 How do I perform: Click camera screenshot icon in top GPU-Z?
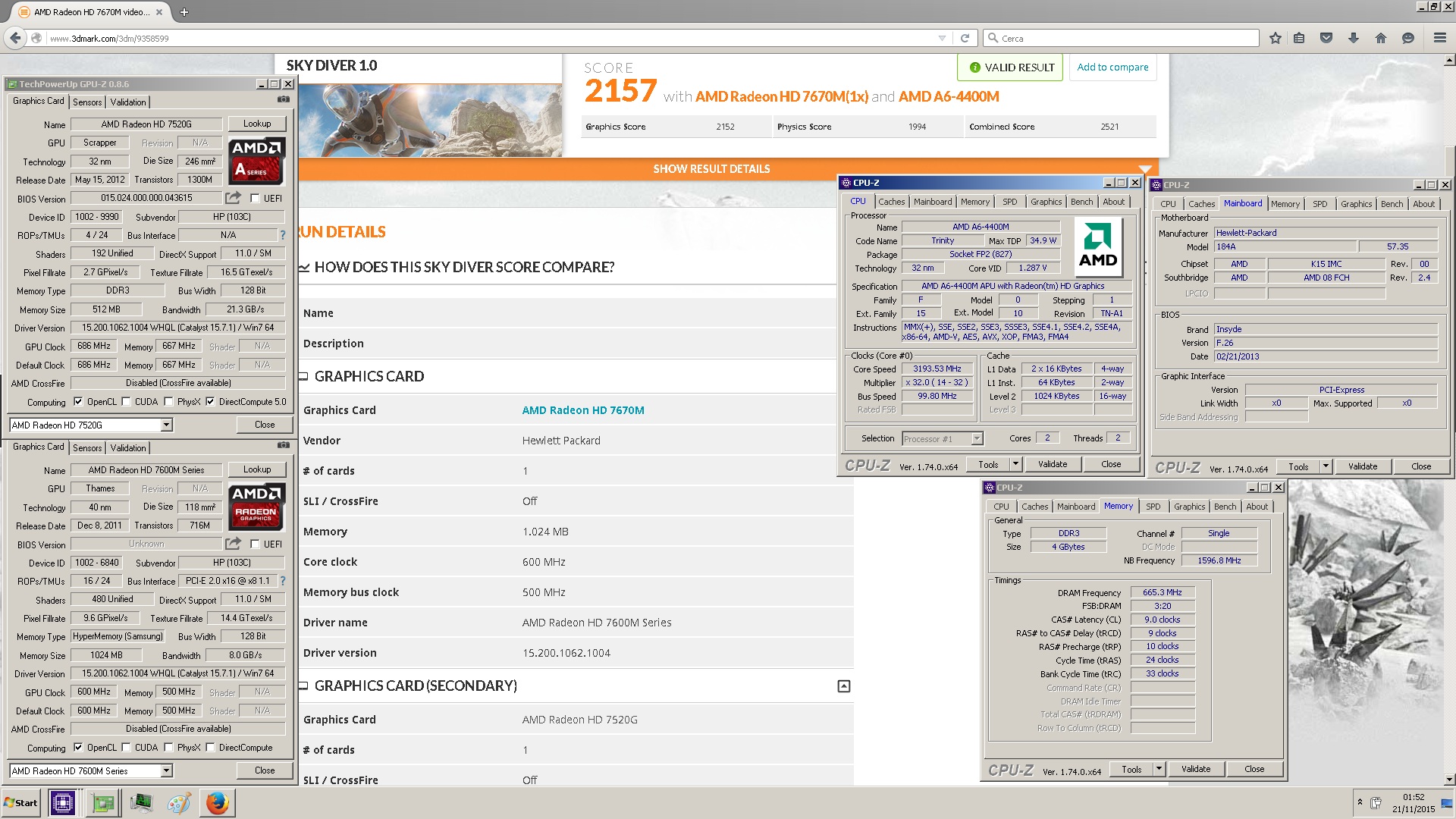pyautogui.click(x=284, y=100)
